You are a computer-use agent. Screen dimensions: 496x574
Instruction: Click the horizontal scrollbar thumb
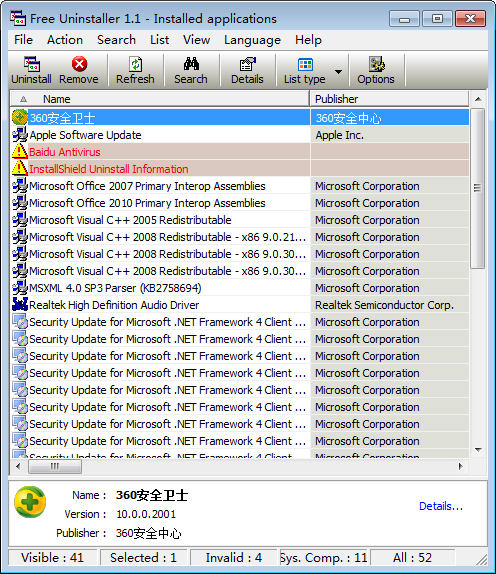pos(55,466)
